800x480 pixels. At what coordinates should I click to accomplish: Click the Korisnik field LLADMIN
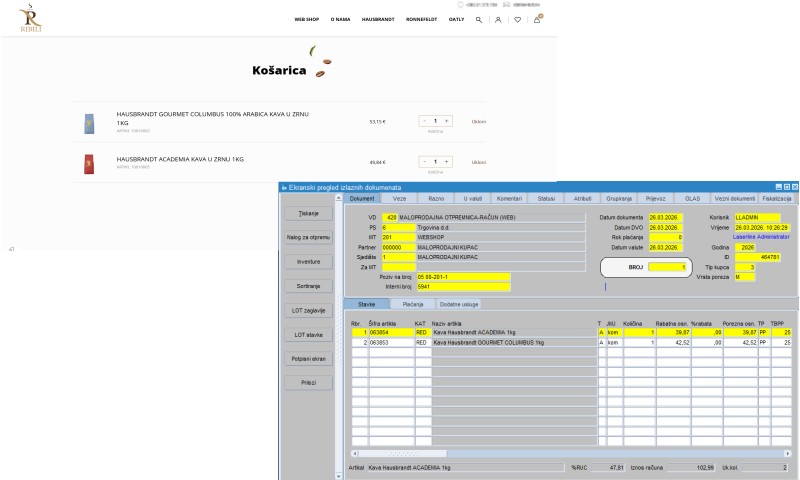point(757,217)
